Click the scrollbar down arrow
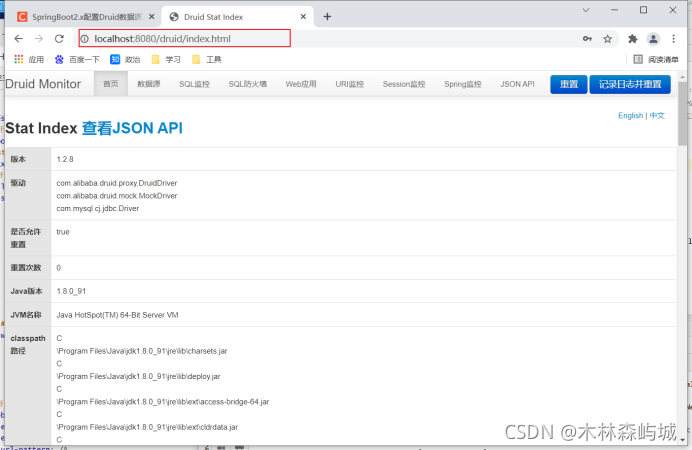Image resolution: width=692 pixels, height=450 pixels. pyautogui.click(x=682, y=439)
